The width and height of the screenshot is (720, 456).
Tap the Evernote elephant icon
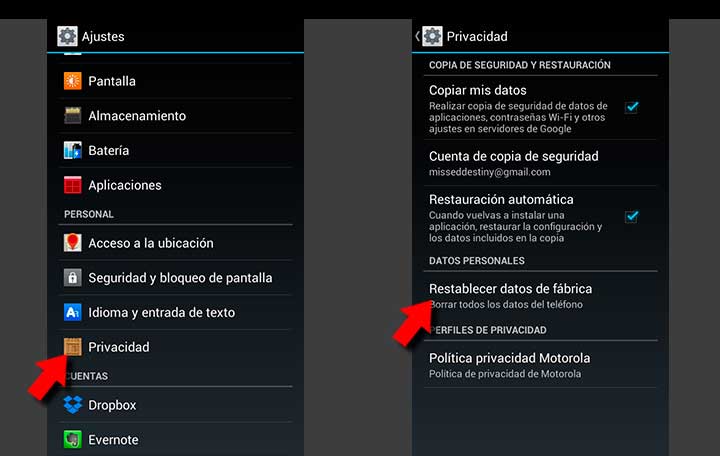coord(73,439)
